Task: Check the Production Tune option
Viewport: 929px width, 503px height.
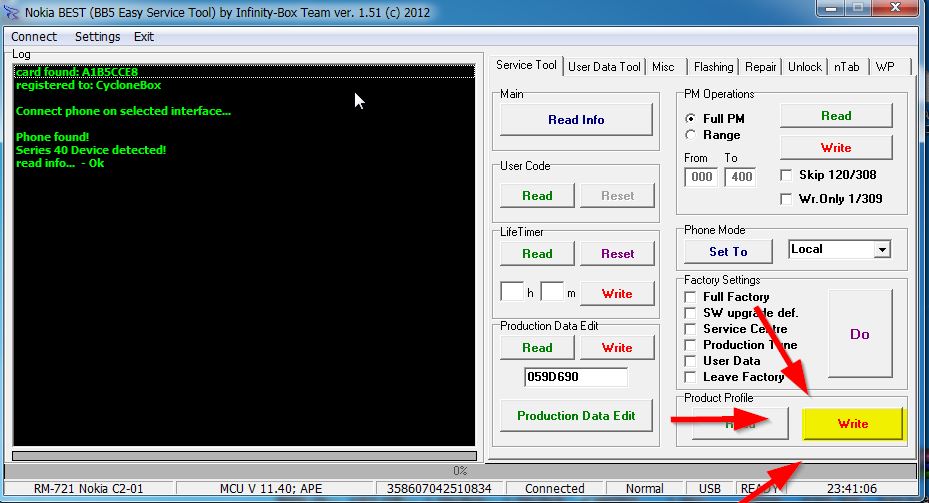Action: point(690,345)
